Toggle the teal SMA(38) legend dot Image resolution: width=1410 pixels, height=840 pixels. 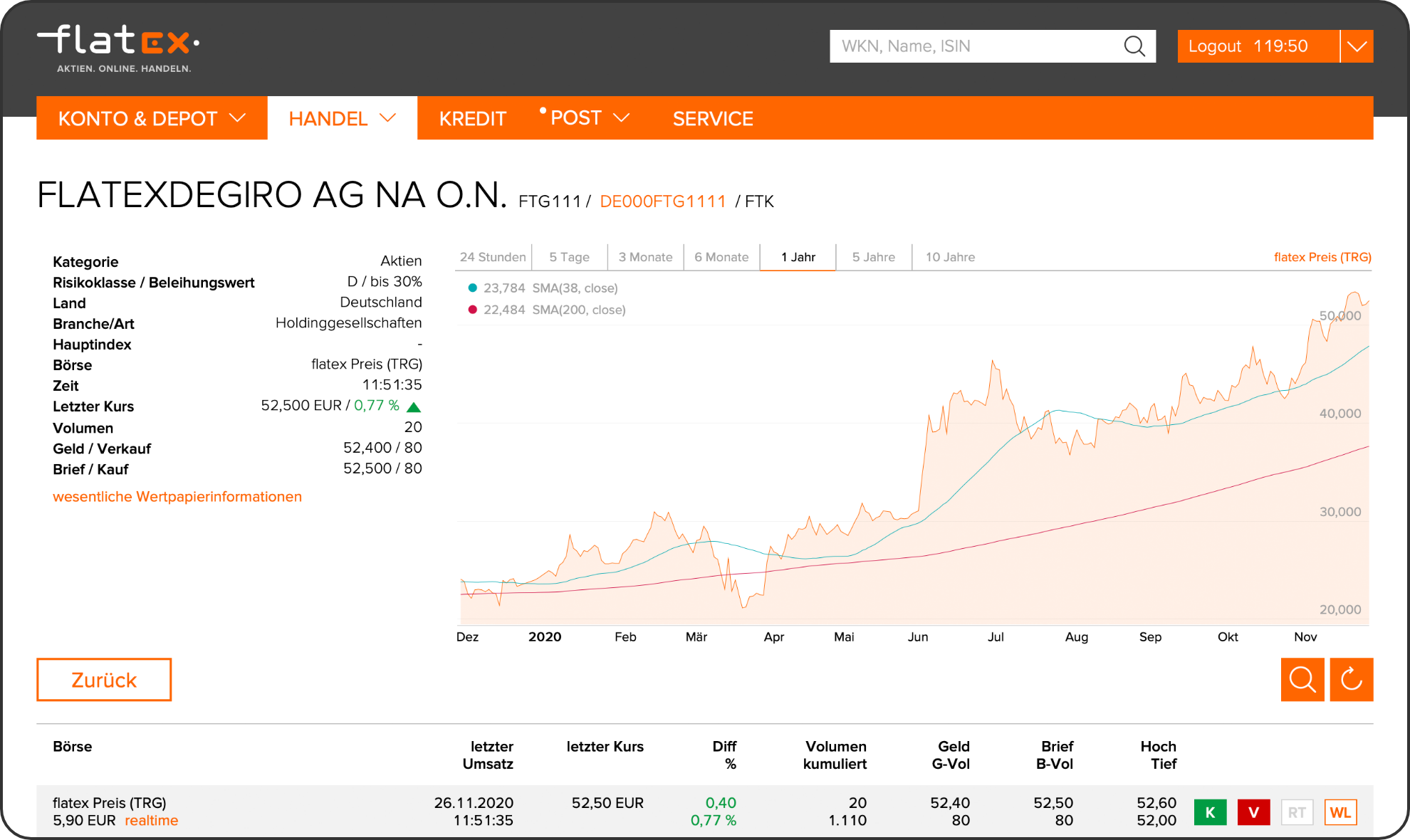point(472,288)
